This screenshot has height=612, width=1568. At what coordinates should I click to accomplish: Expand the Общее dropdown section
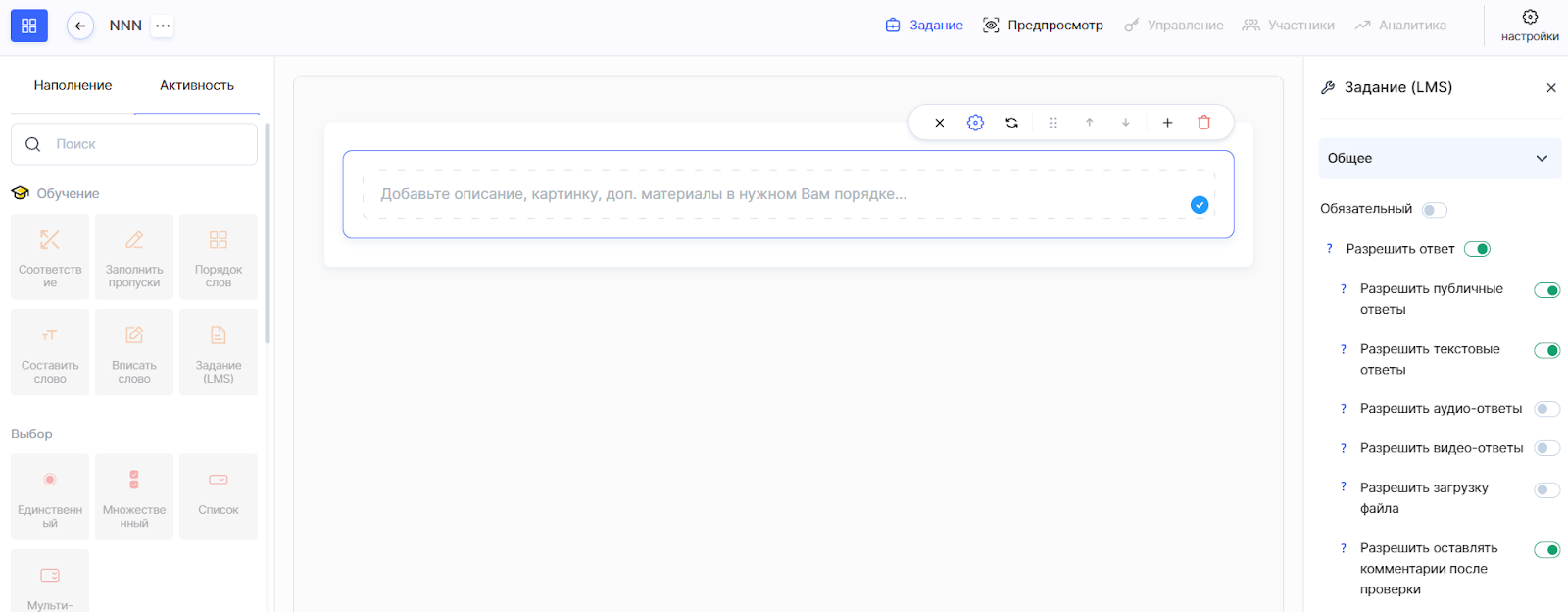pos(1439,159)
